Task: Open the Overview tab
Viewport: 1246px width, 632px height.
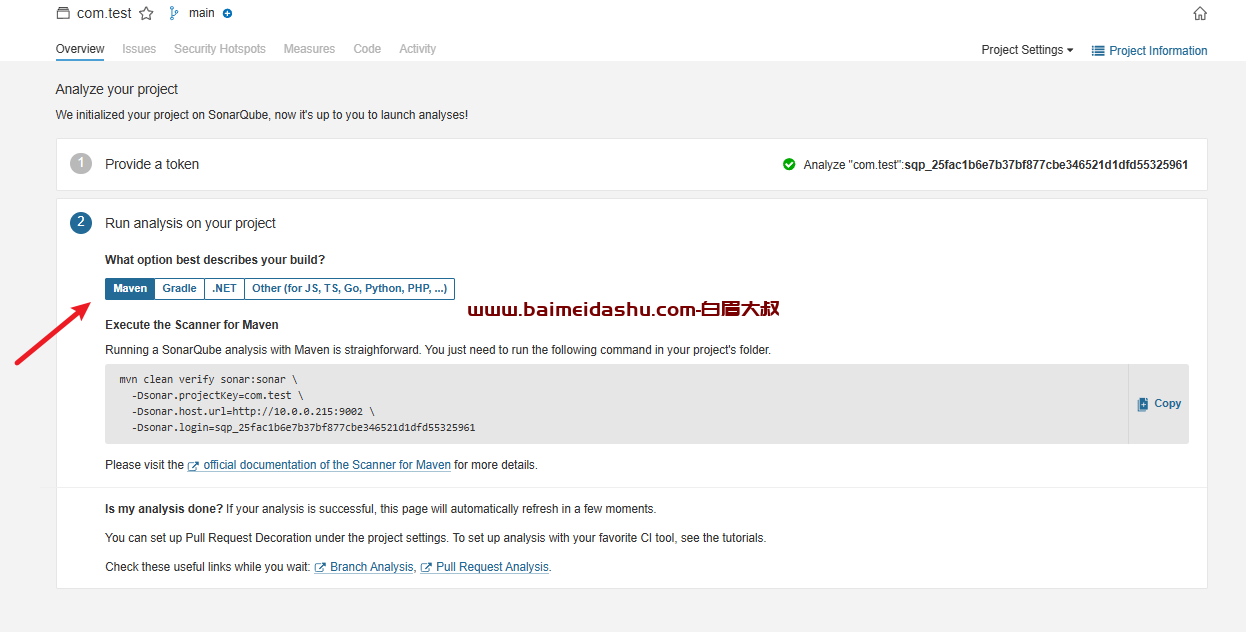Action: point(80,49)
